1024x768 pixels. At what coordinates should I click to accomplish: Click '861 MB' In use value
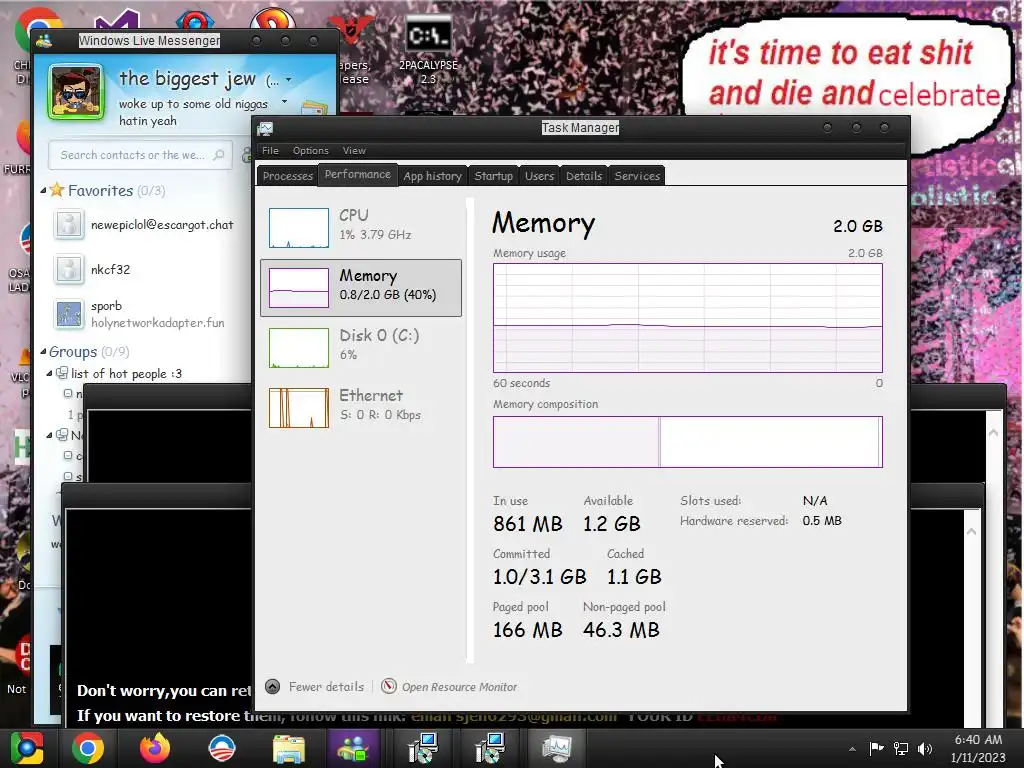[528, 524]
